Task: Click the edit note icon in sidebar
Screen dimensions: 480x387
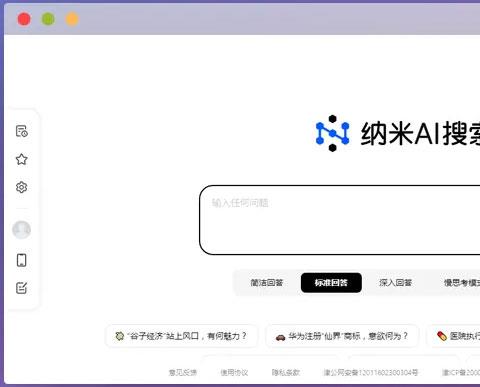Action: coord(22,288)
